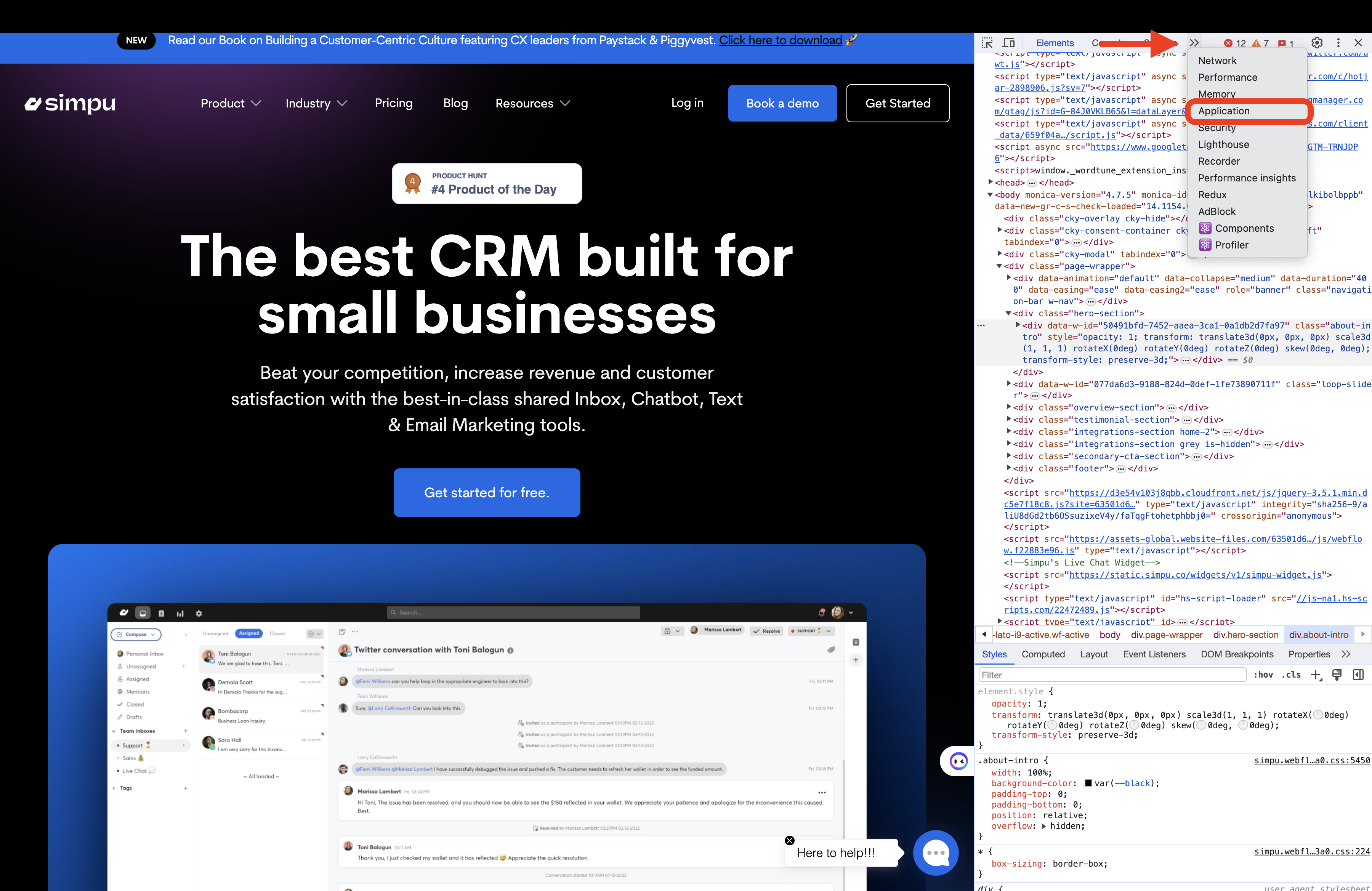The width and height of the screenshot is (1372, 891).
Task: Select Performance insights menu entry
Action: 1246,178
